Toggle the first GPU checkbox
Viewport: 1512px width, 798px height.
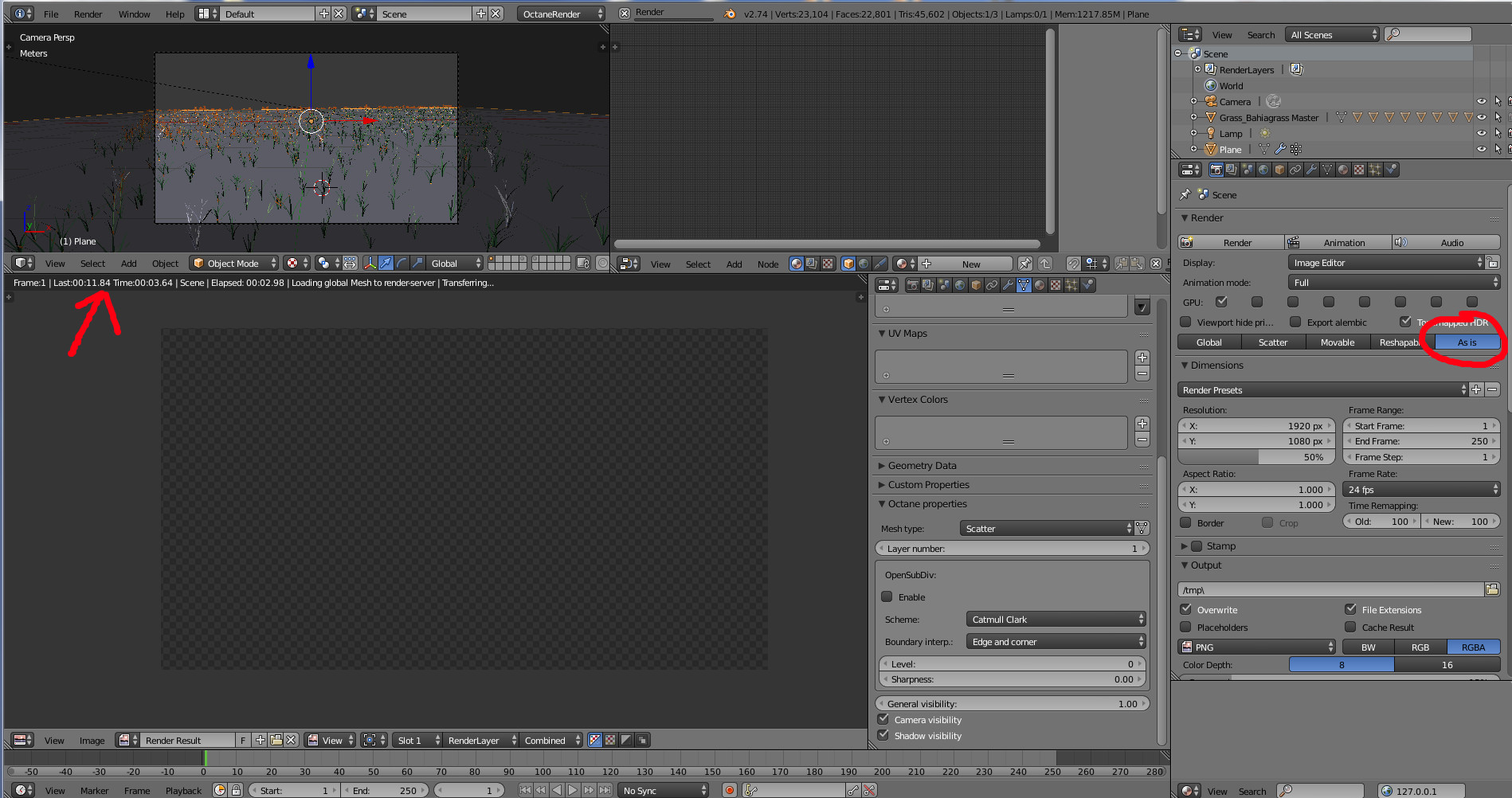coord(1221,302)
